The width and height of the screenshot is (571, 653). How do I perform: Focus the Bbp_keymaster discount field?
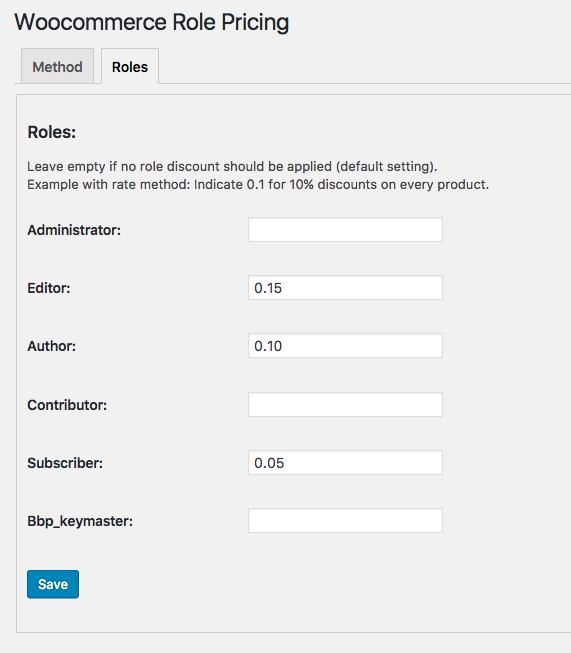(x=345, y=521)
